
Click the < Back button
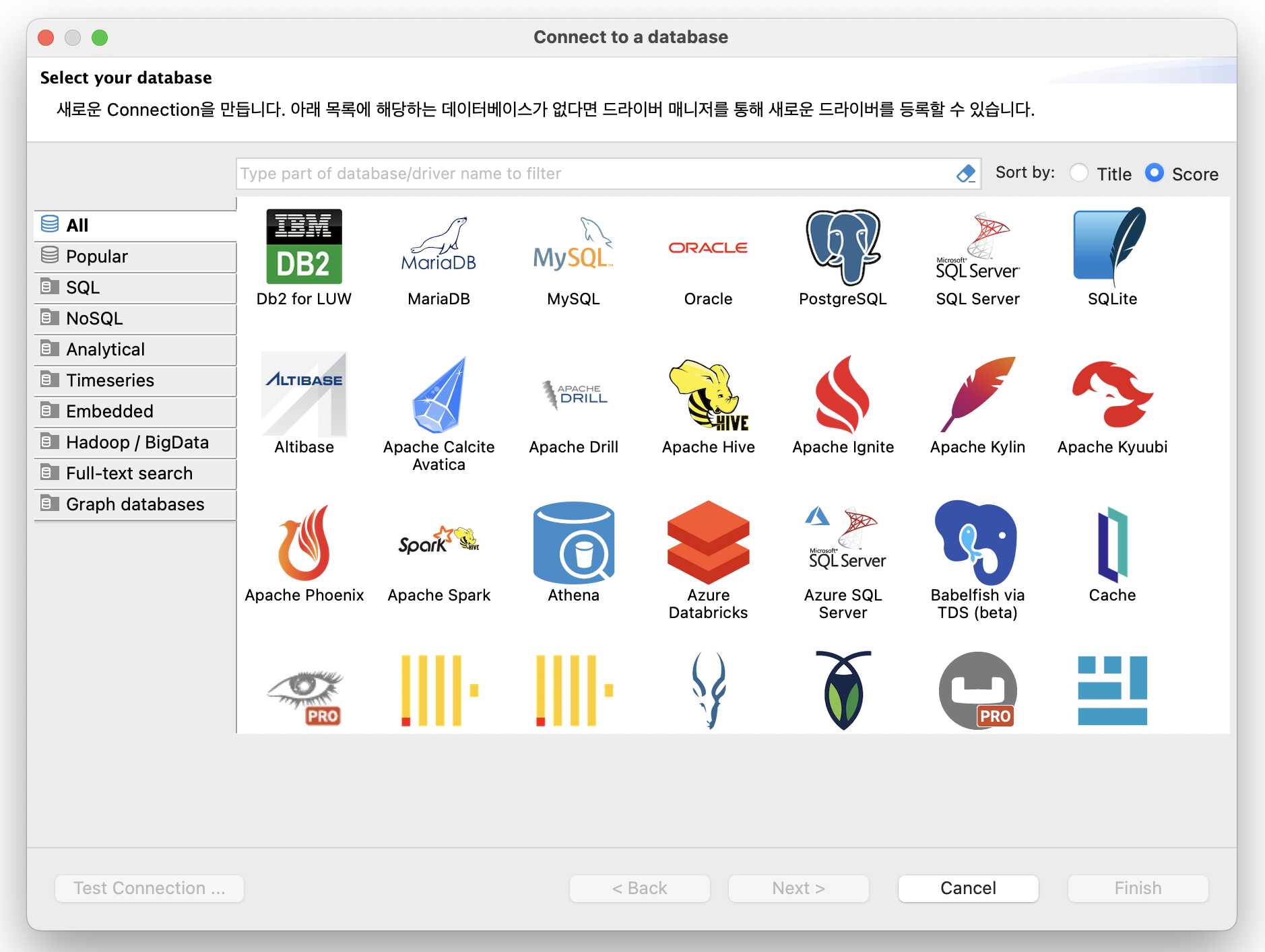[639, 888]
